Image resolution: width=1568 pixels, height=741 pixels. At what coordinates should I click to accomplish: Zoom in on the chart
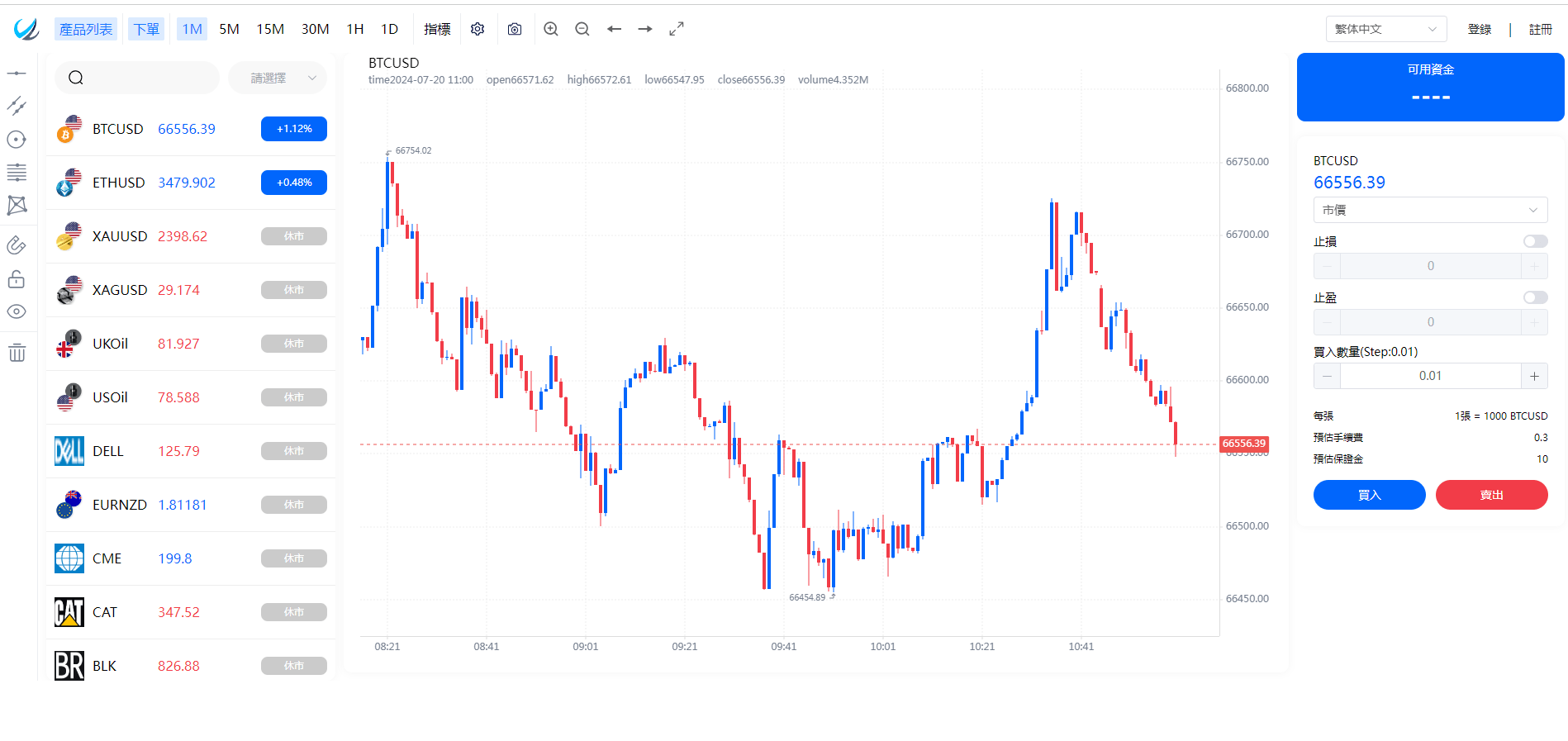click(x=551, y=29)
